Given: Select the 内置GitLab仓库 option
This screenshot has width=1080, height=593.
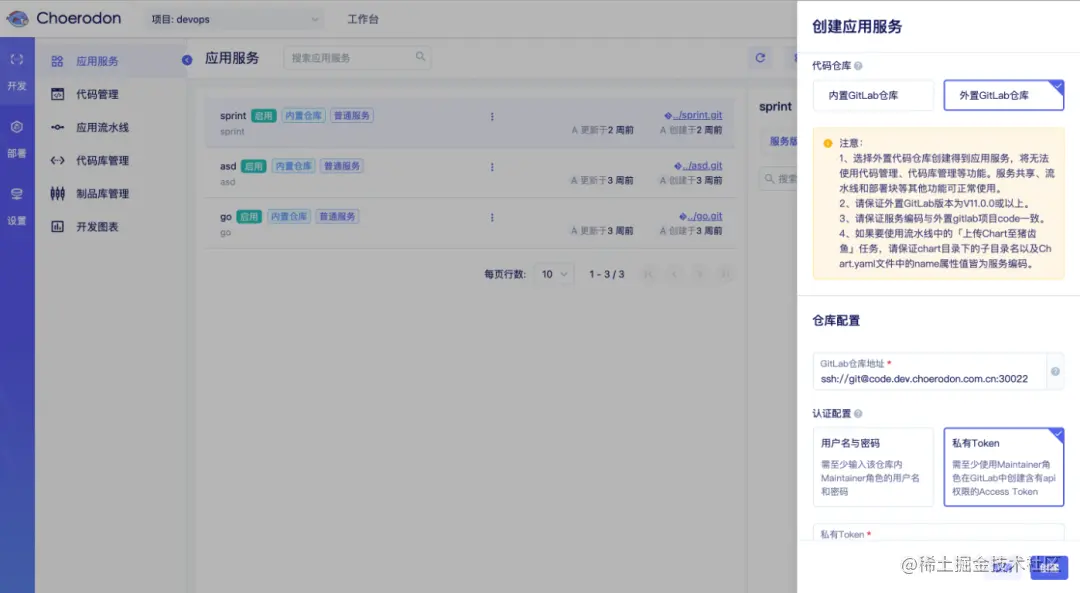Looking at the screenshot, I should (873, 95).
